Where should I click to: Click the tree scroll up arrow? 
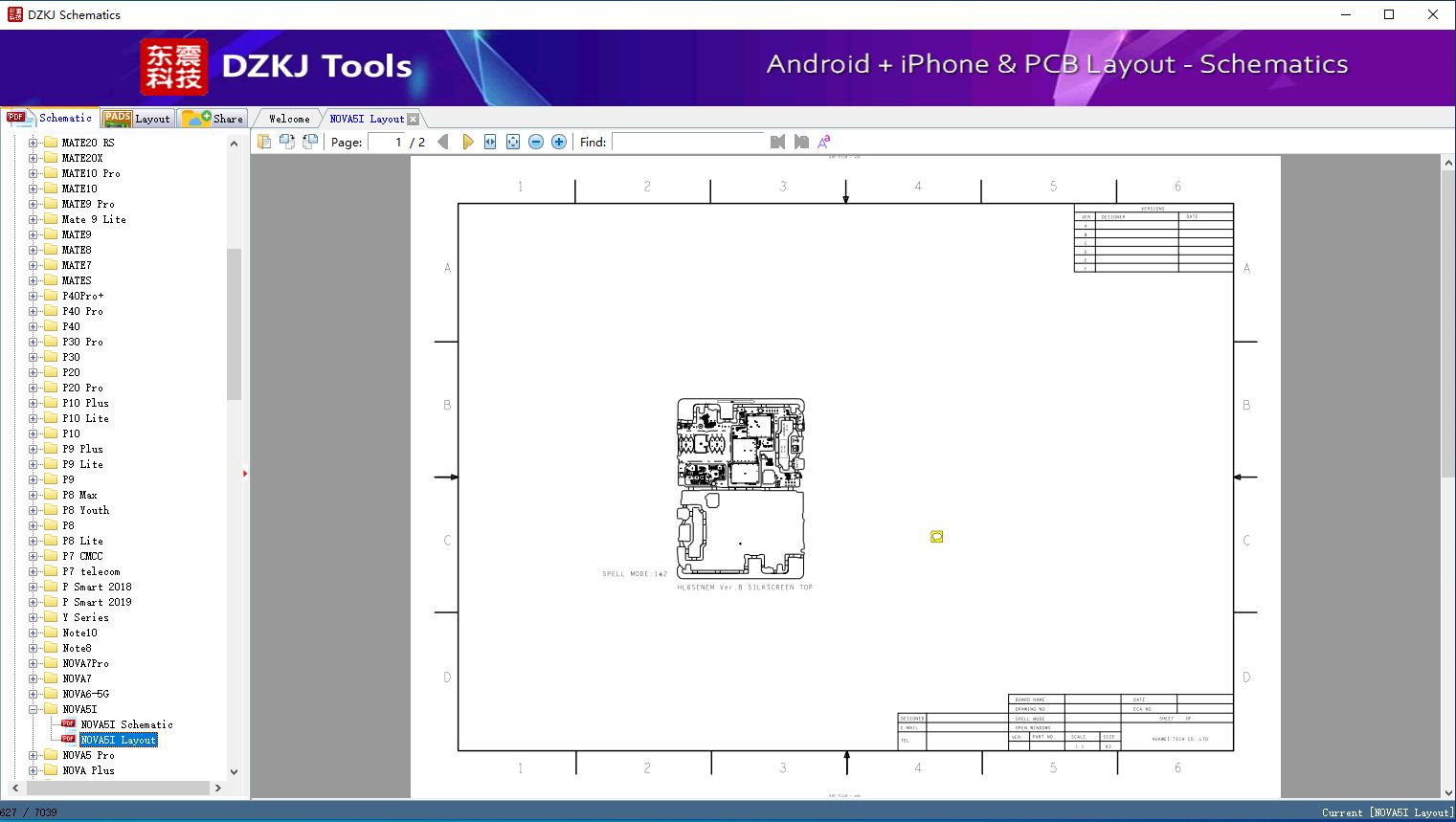(x=234, y=144)
